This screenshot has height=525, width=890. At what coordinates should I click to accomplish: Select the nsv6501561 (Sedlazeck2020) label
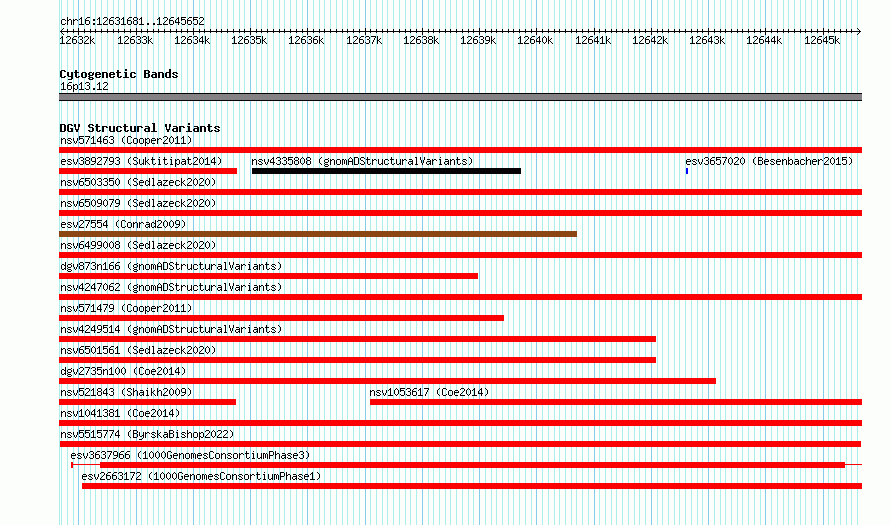(138, 350)
